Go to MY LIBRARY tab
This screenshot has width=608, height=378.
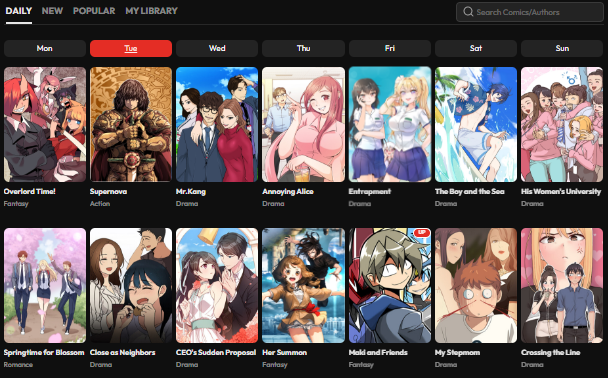coord(151,11)
